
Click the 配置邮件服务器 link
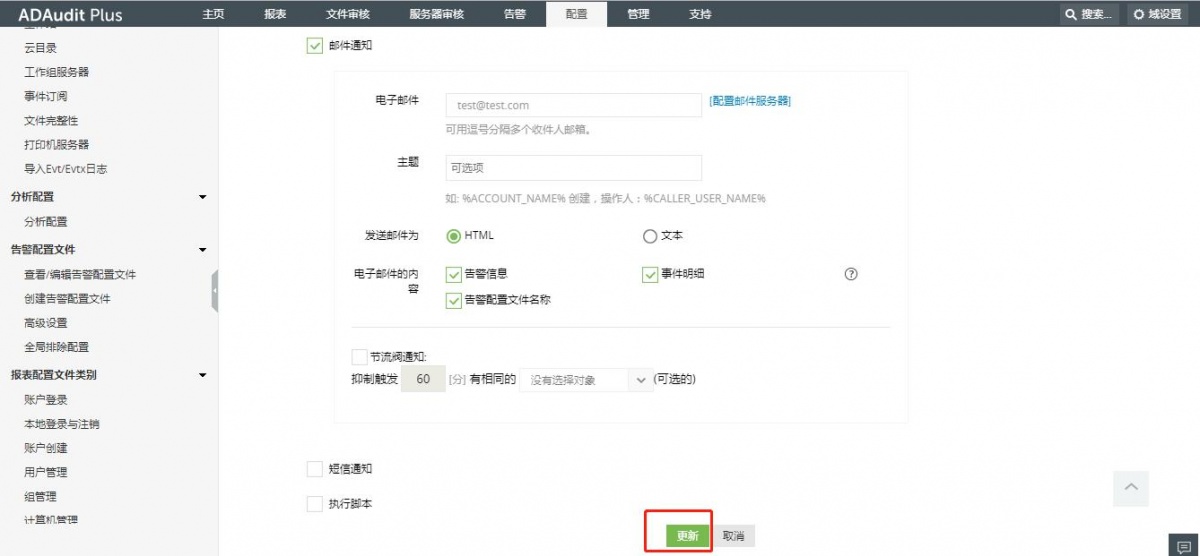[750, 101]
